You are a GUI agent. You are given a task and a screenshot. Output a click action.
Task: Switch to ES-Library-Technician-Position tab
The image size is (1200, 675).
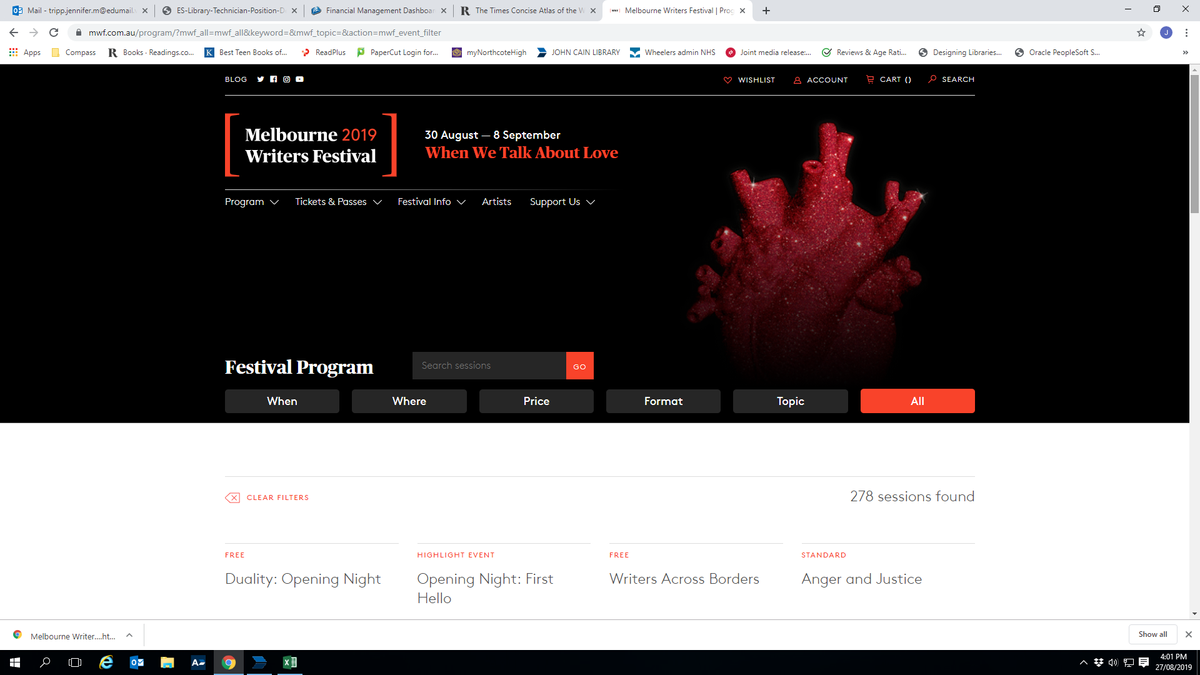tap(229, 11)
